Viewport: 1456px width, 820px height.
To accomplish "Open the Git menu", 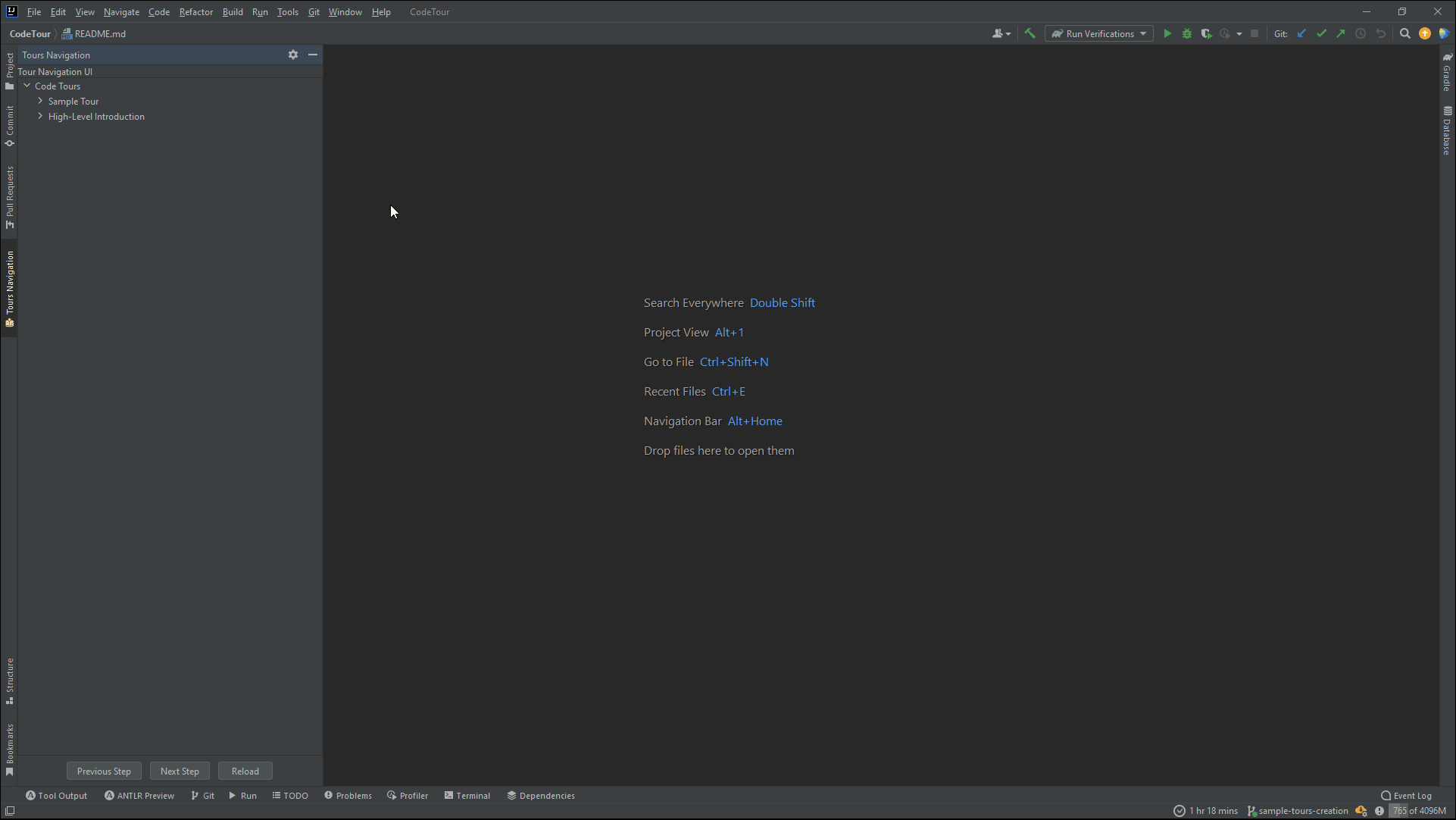I will pos(314,11).
